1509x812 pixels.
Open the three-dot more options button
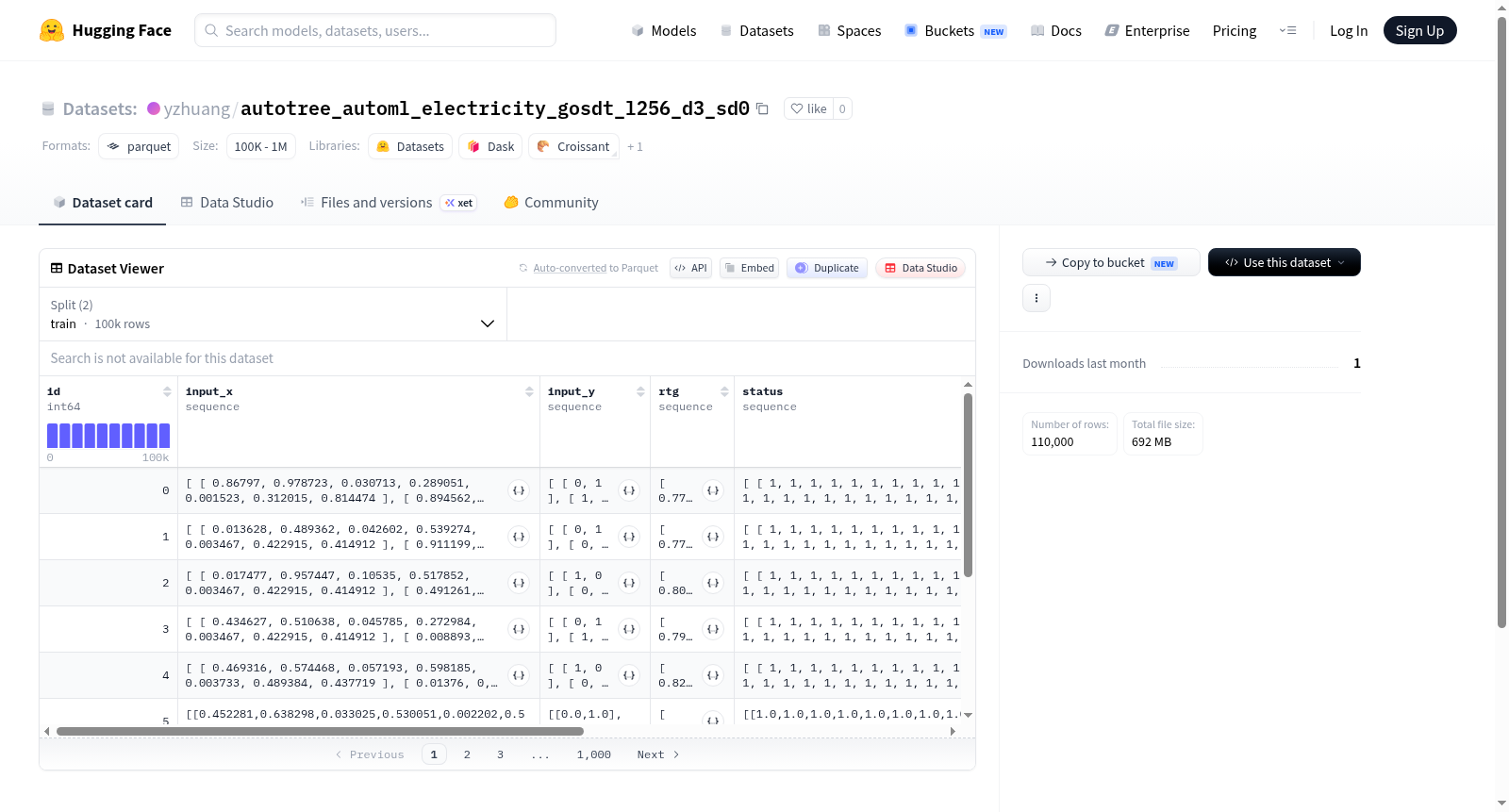(1036, 298)
